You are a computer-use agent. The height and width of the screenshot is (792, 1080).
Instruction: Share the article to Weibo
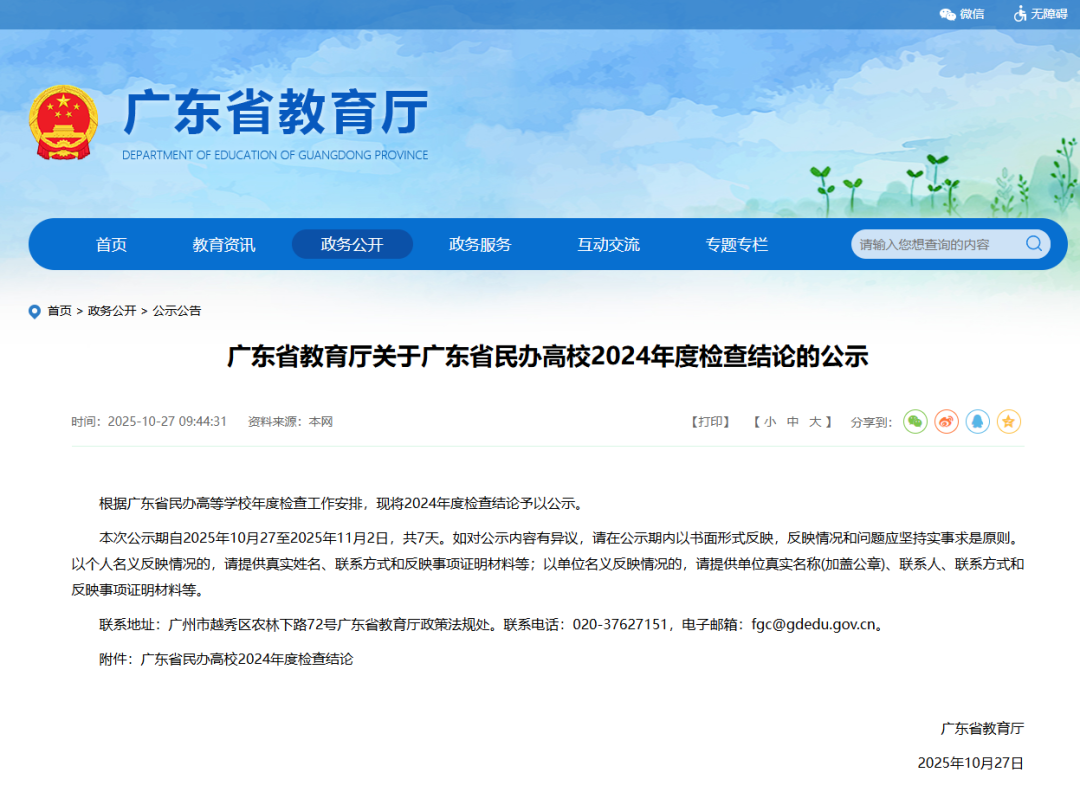coord(946,422)
